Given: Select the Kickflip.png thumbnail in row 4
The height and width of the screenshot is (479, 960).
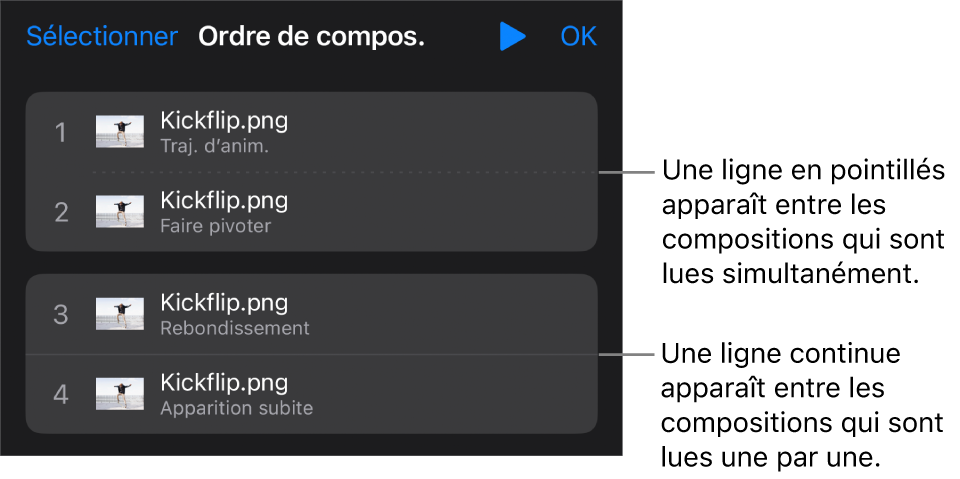Looking at the screenshot, I should pos(119,394).
